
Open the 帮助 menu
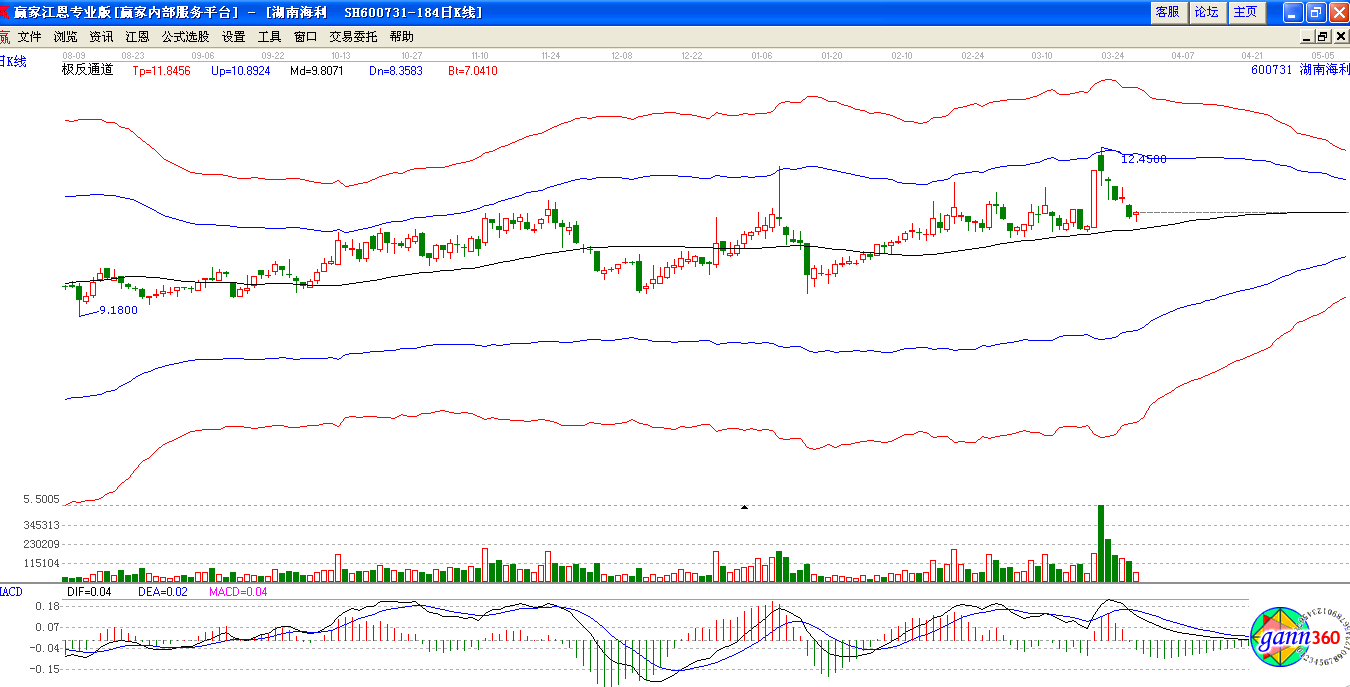click(401, 36)
